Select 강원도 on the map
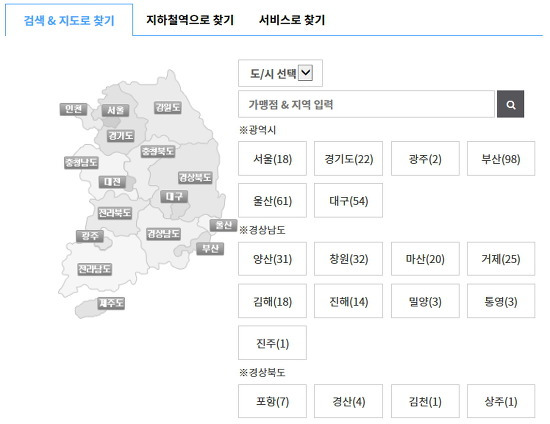Screen dimensions: 550x424 [168, 107]
